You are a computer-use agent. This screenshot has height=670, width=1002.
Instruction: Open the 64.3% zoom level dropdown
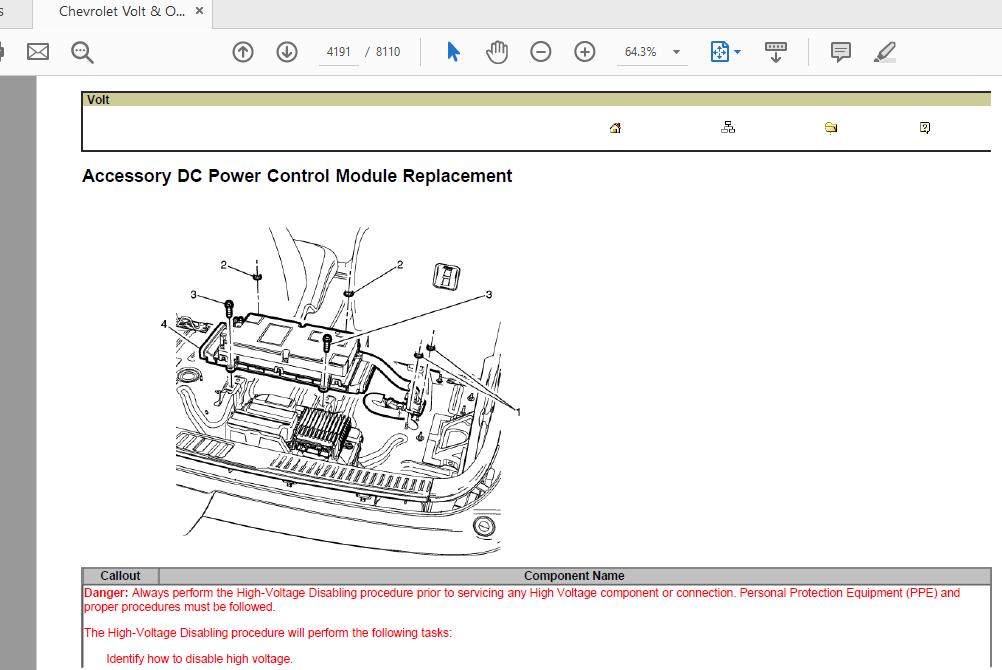677,52
